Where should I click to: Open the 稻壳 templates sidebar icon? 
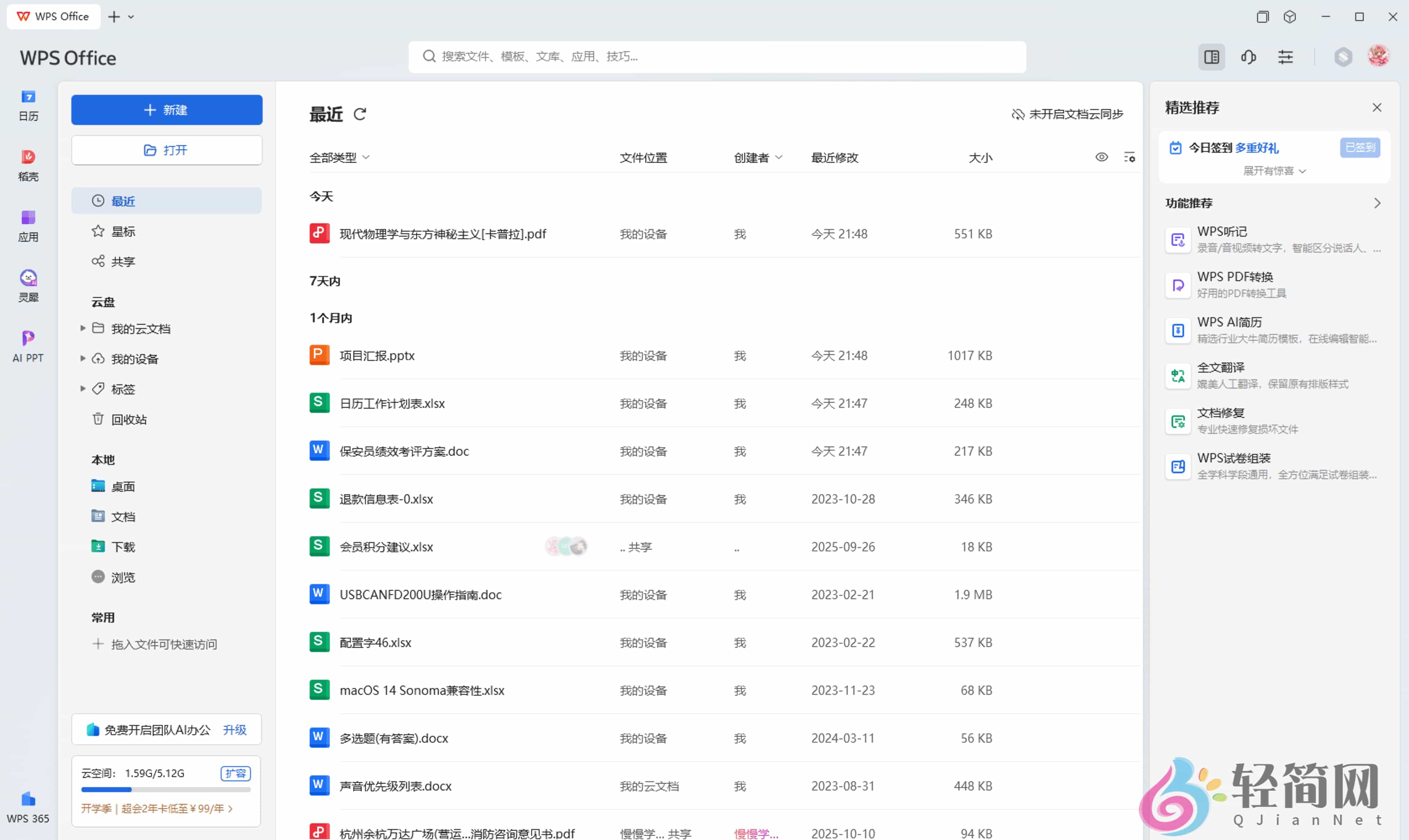(x=28, y=165)
